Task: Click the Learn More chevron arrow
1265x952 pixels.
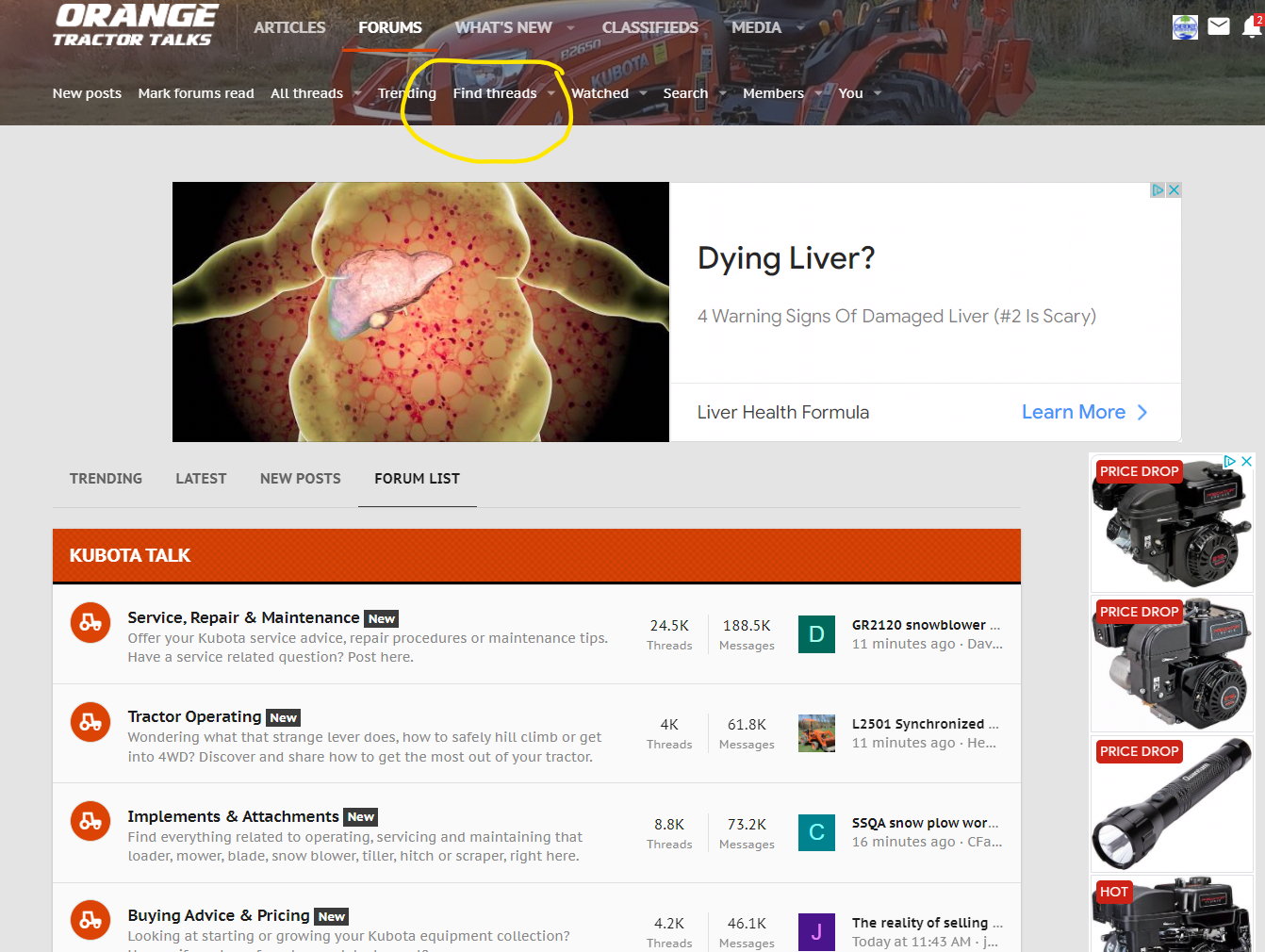Action: (1142, 412)
